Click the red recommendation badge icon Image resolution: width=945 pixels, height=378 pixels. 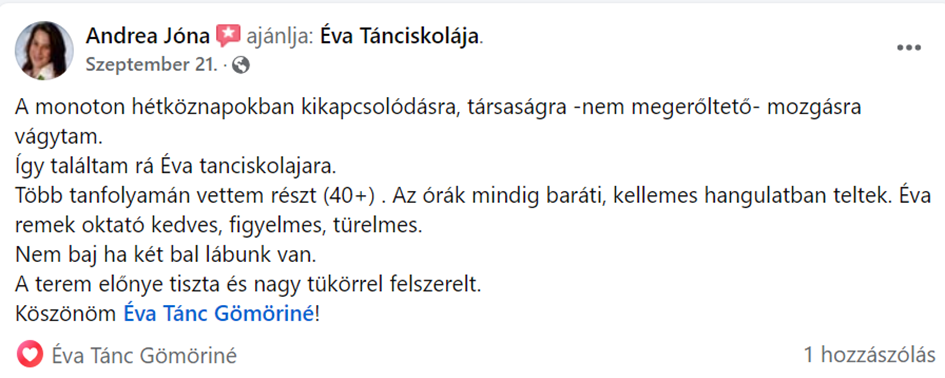(228, 36)
